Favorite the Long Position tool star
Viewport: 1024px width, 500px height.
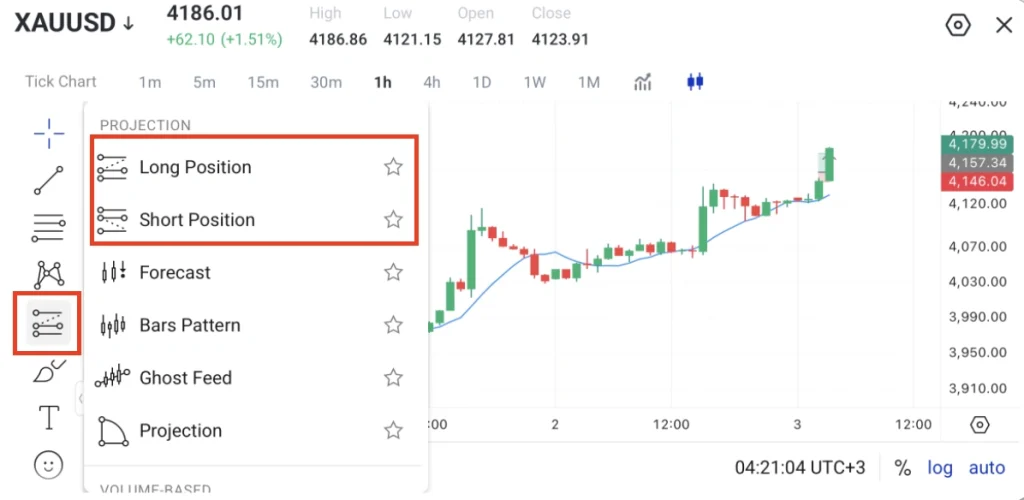(x=393, y=167)
